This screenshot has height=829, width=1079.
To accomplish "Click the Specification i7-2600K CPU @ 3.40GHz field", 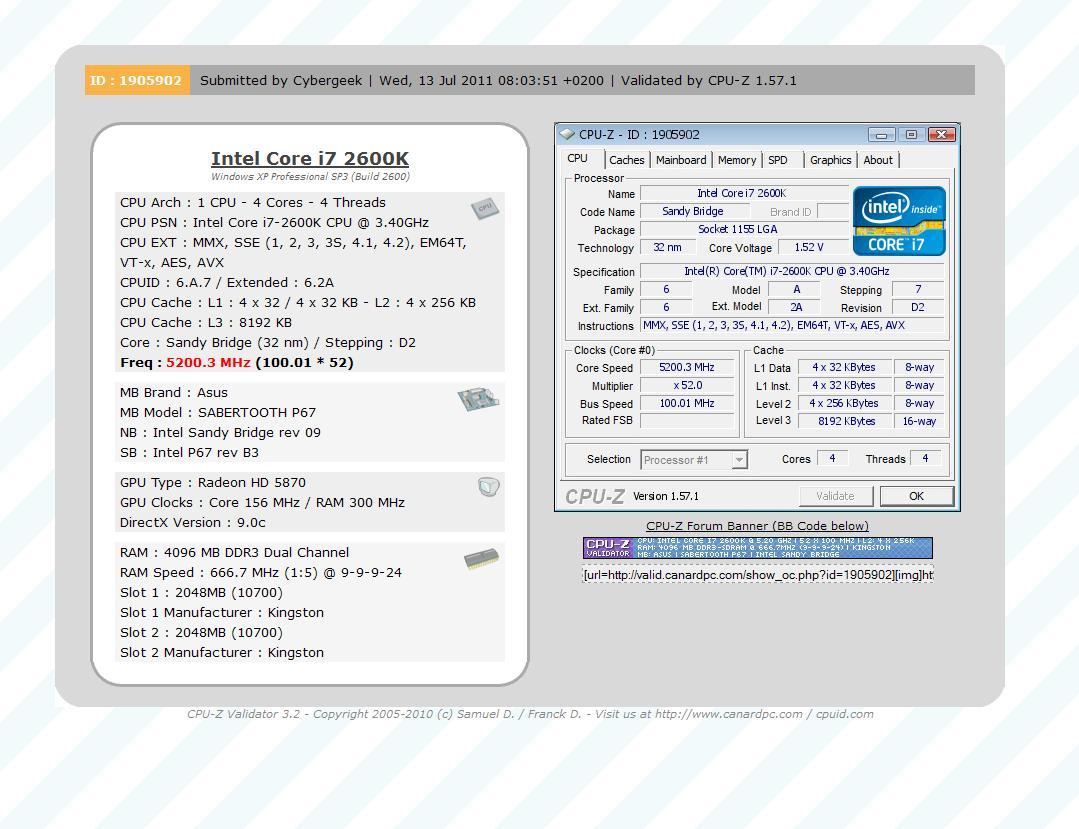I will point(793,271).
